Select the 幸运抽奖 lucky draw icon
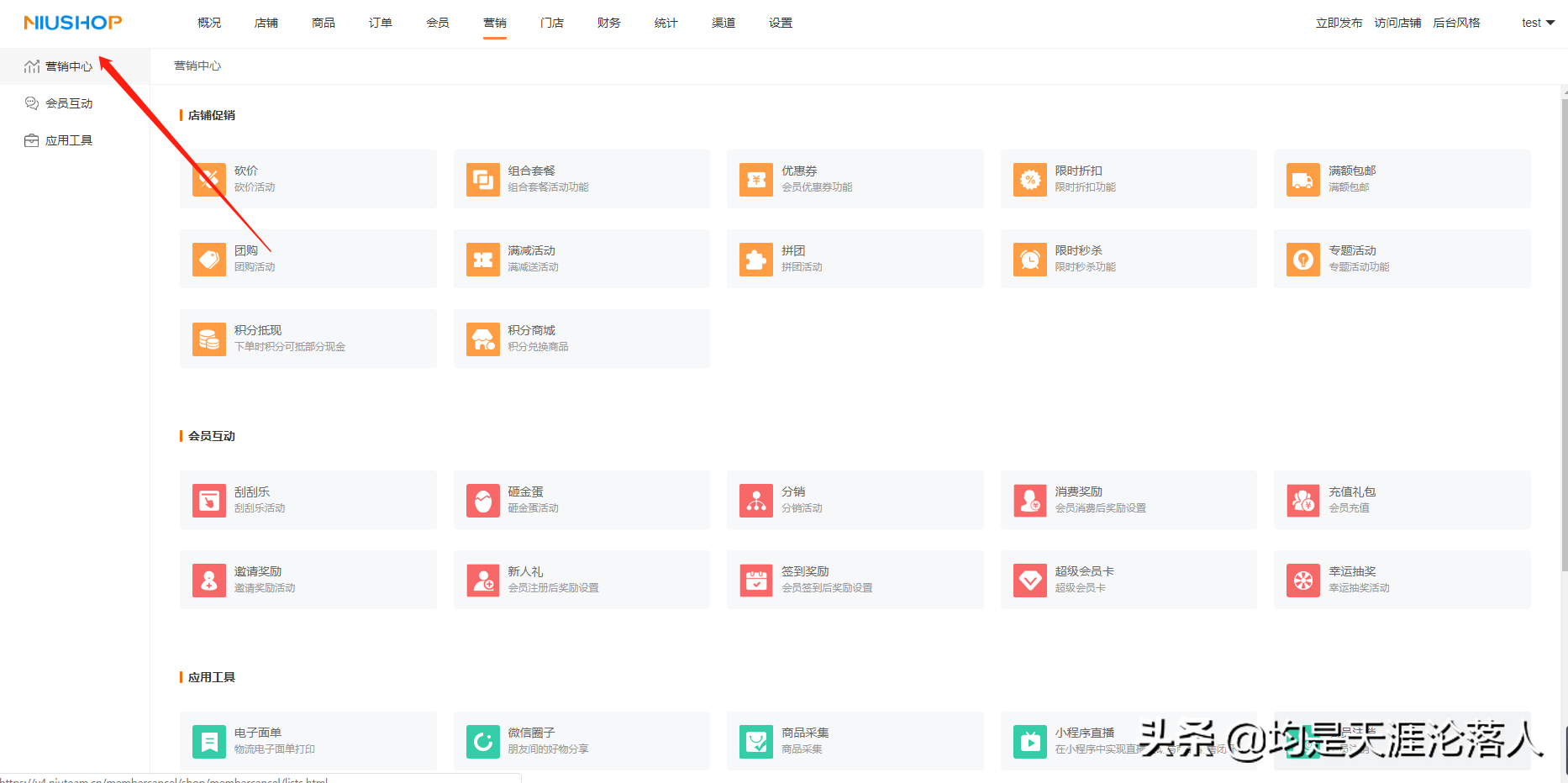This screenshot has width=1568, height=783. (1302, 580)
